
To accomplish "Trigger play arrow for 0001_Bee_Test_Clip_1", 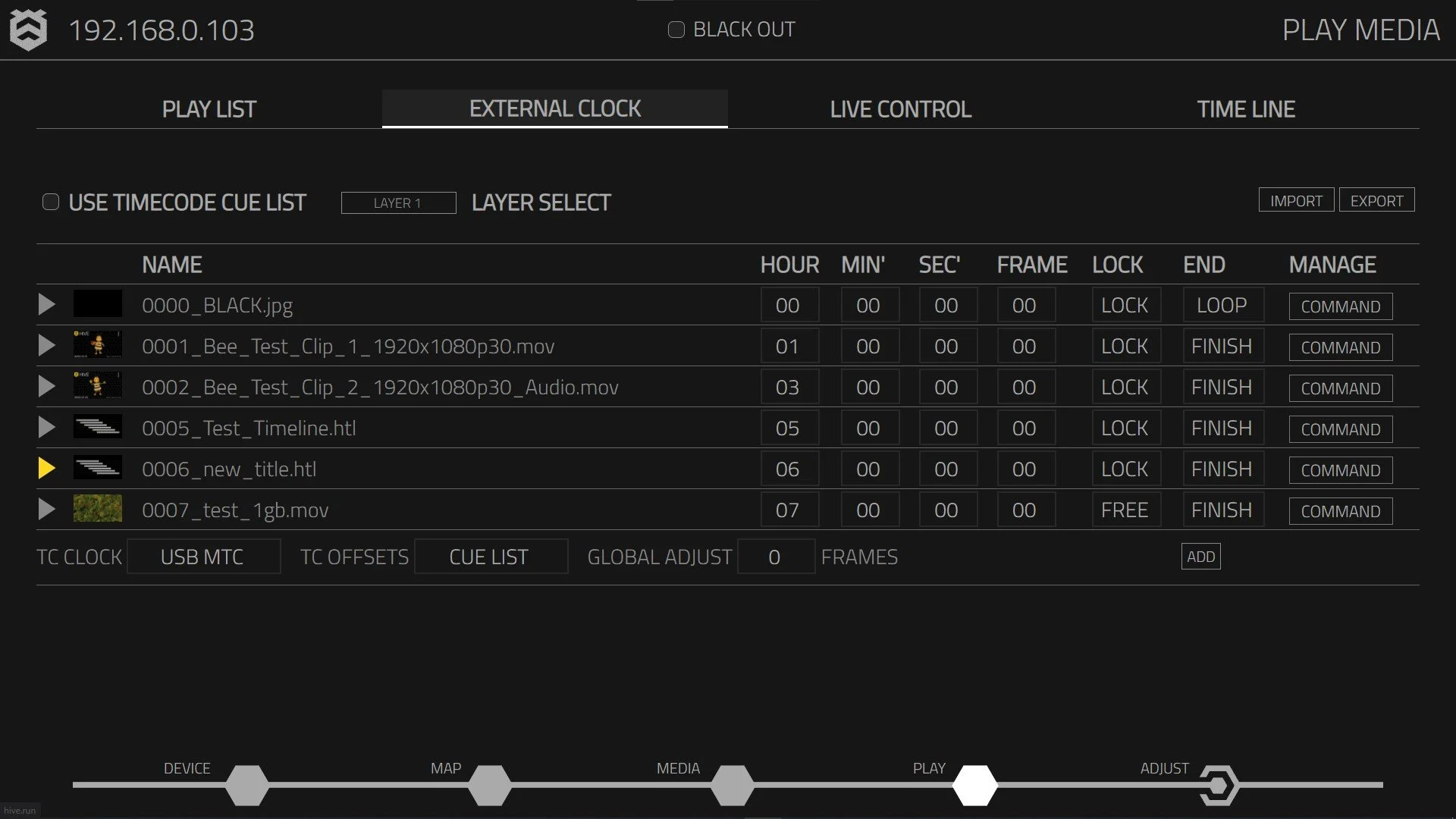I will 46,346.
